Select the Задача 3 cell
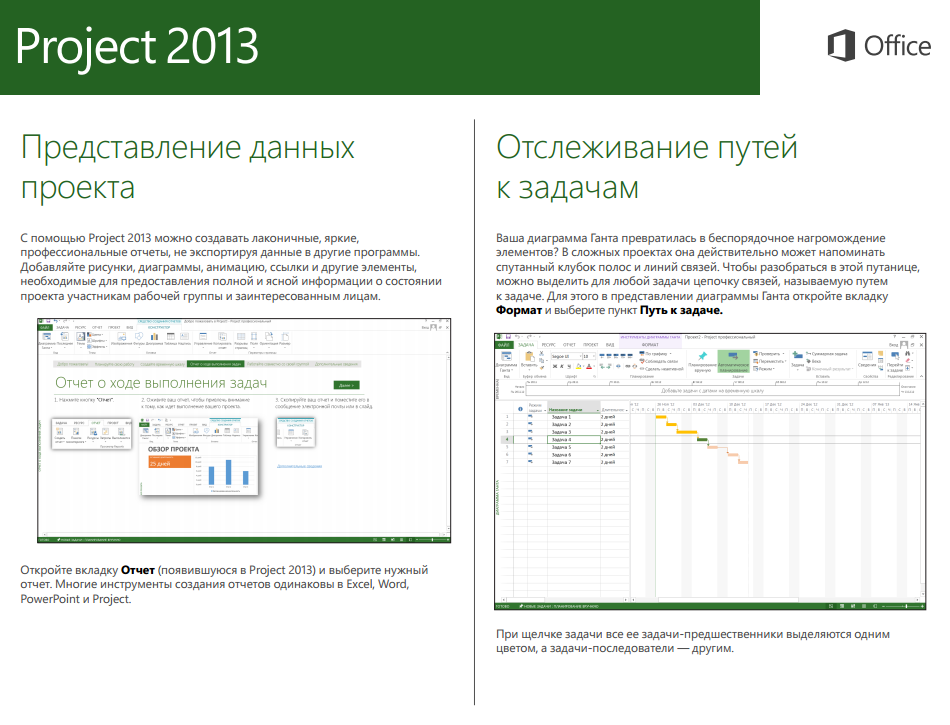 coord(574,432)
